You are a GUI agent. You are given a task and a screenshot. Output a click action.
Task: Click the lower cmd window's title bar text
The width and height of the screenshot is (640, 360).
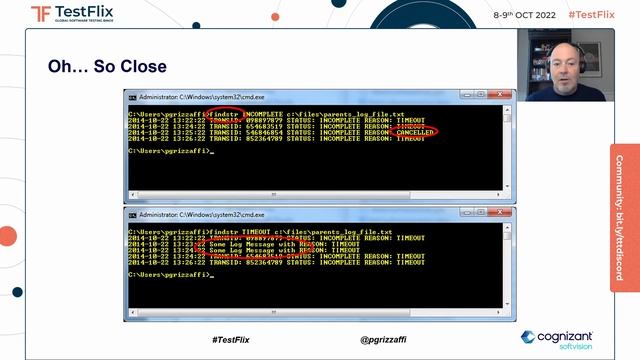point(202,215)
